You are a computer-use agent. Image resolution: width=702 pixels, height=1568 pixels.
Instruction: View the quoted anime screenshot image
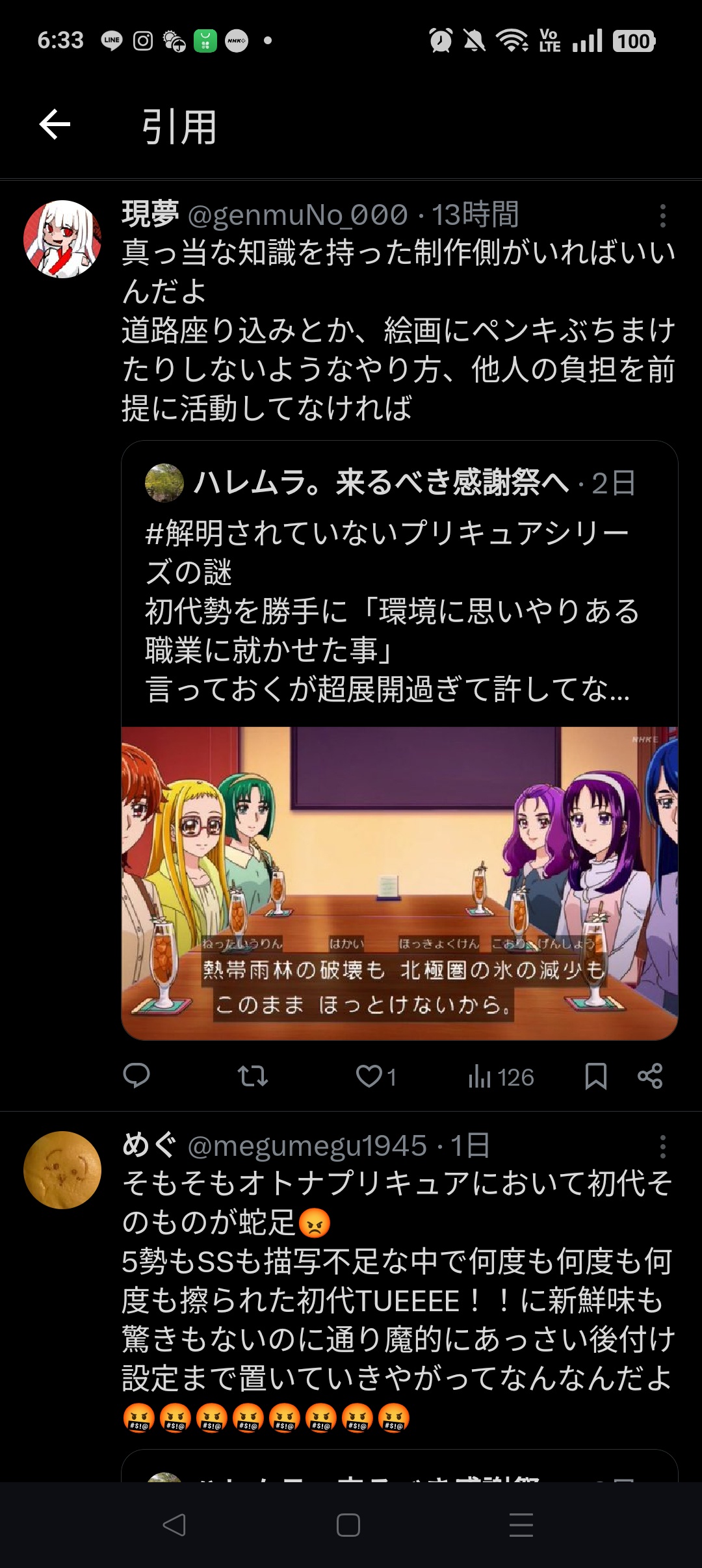point(400,883)
